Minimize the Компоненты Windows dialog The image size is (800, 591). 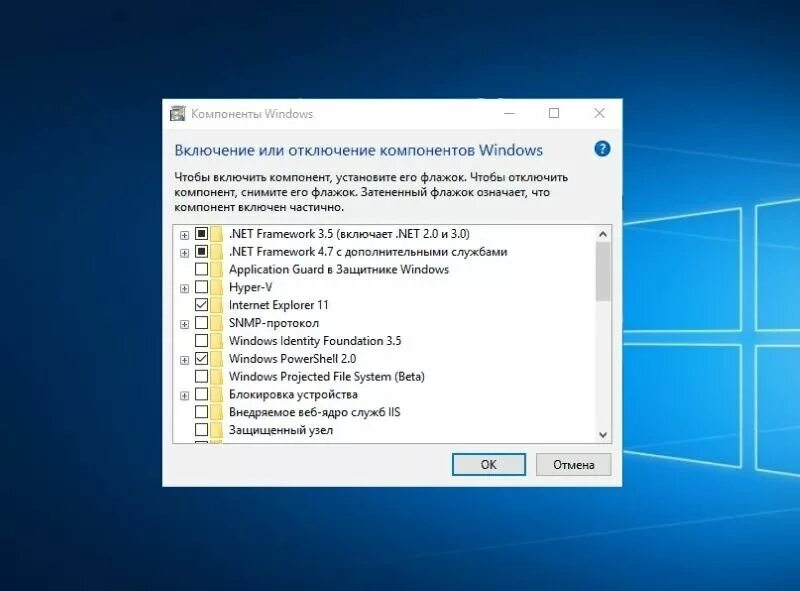[x=509, y=113]
